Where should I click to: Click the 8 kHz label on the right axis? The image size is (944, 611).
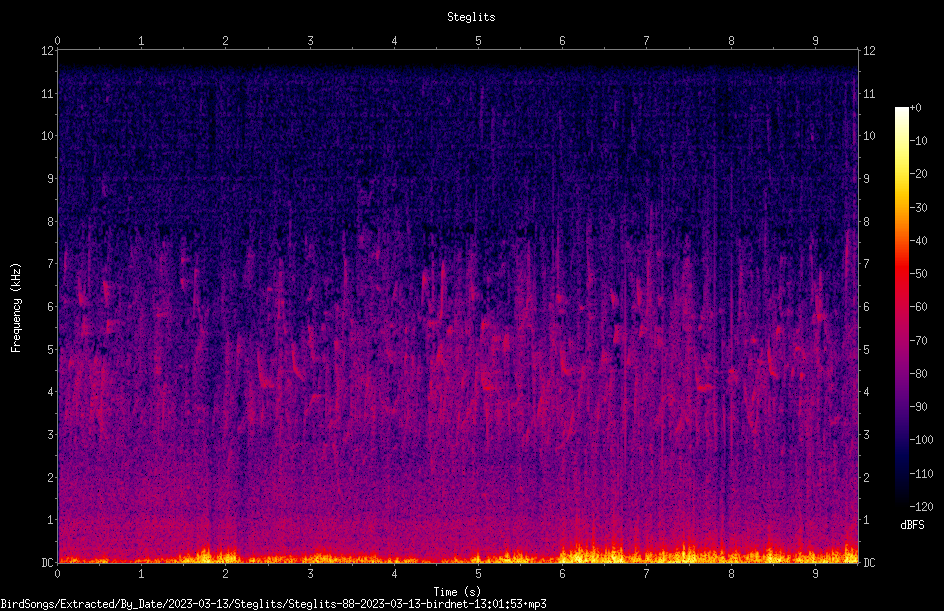pyautogui.click(x=866, y=222)
